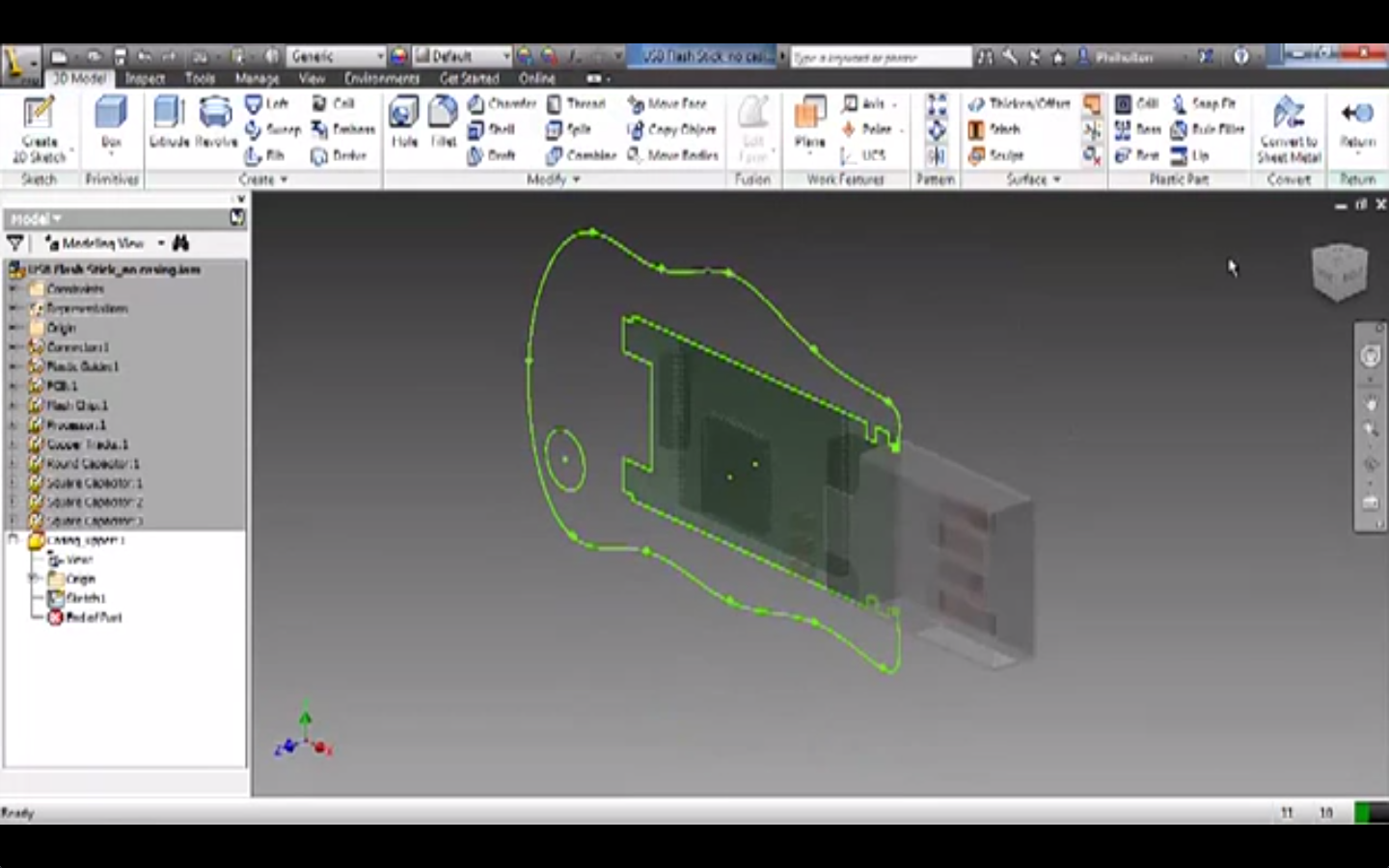Choose the Move Bodies tool
Viewport: 1389px width, 868px height.
[x=673, y=155]
